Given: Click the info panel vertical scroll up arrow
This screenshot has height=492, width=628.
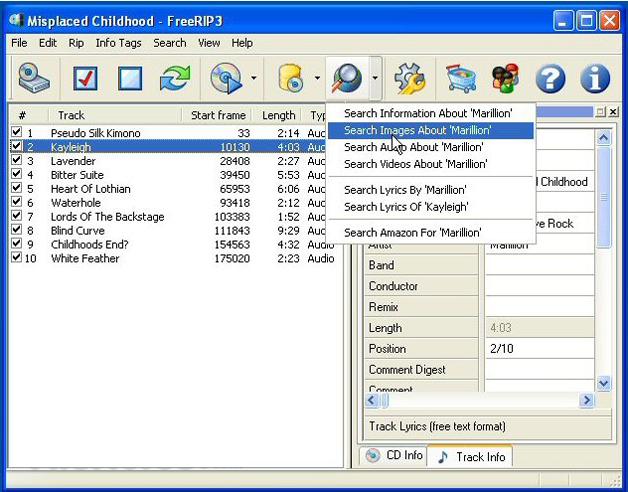Looking at the screenshot, I should click(x=604, y=138).
